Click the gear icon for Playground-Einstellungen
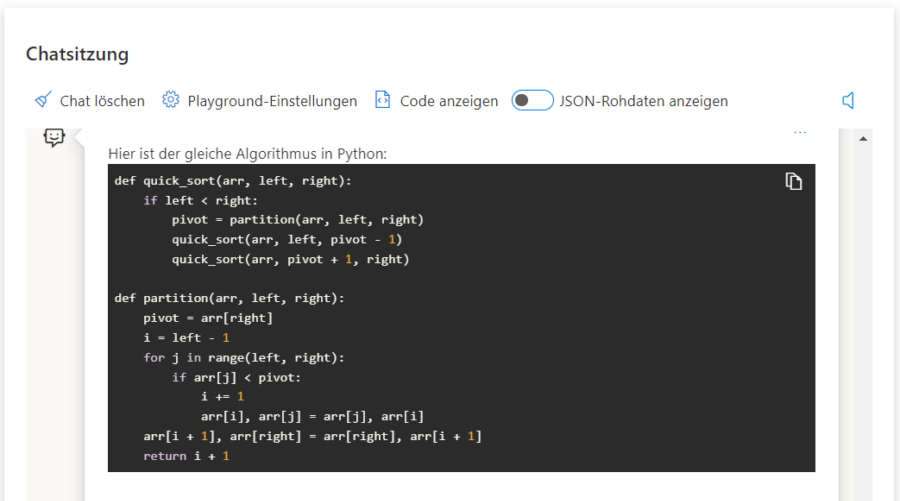The image size is (900, 501). [x=171, y=100]
